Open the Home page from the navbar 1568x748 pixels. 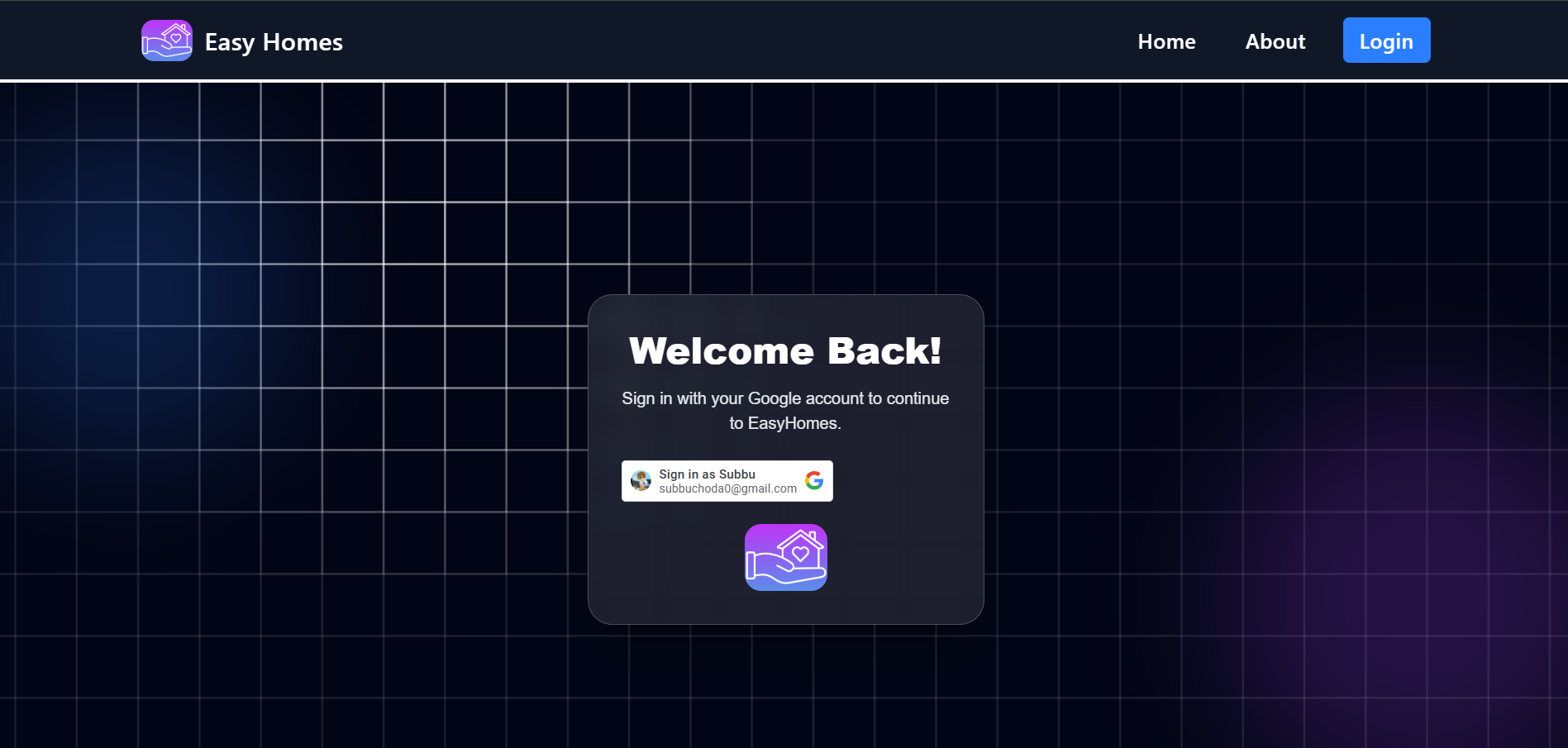point(1166,41)
